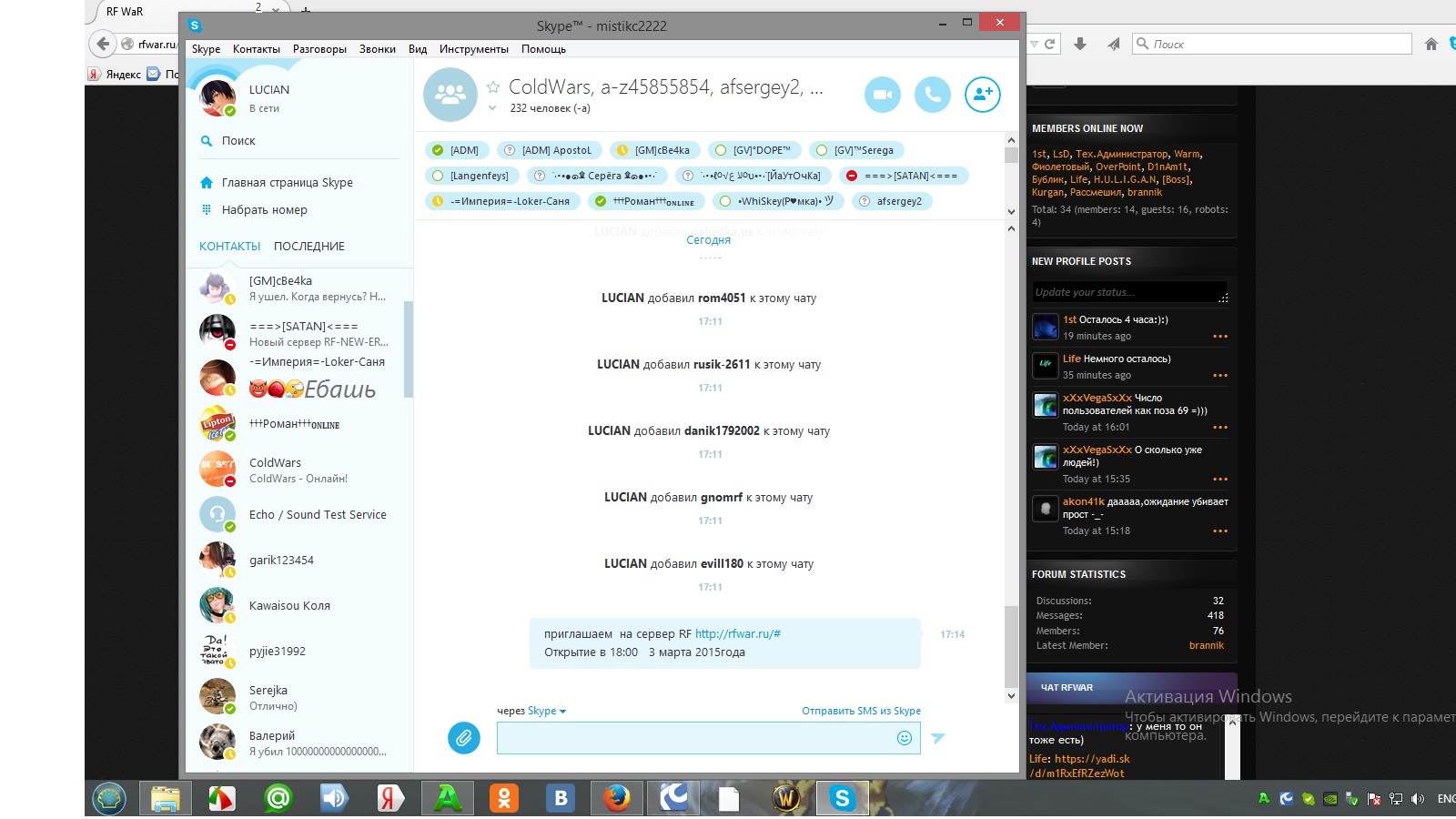Click the browser back button
Image resolution: width=1456 pixels, height=819 pixels.
tap(103, 44)
